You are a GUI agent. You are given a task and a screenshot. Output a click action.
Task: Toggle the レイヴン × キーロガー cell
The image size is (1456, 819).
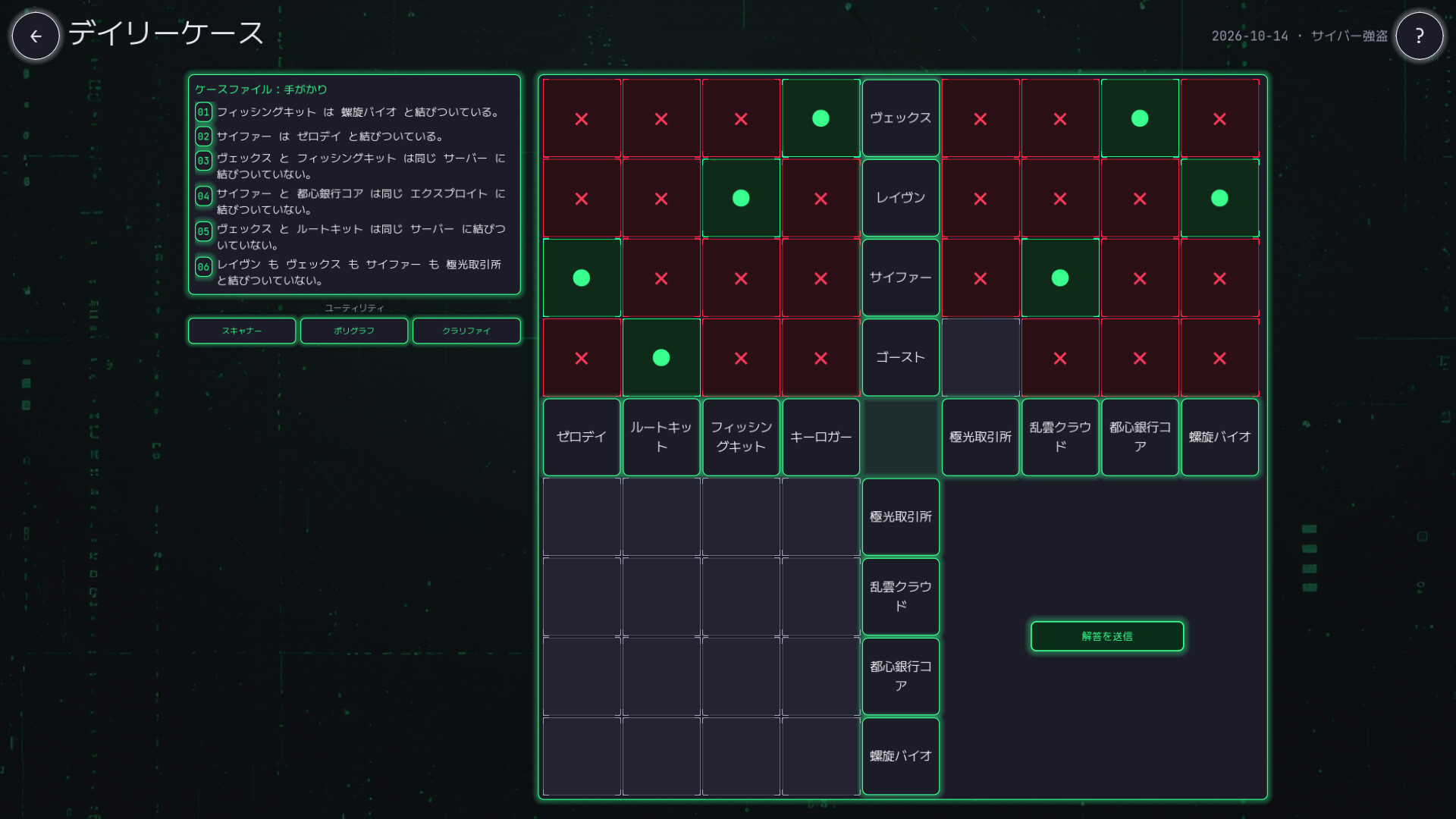click(821, 198)
